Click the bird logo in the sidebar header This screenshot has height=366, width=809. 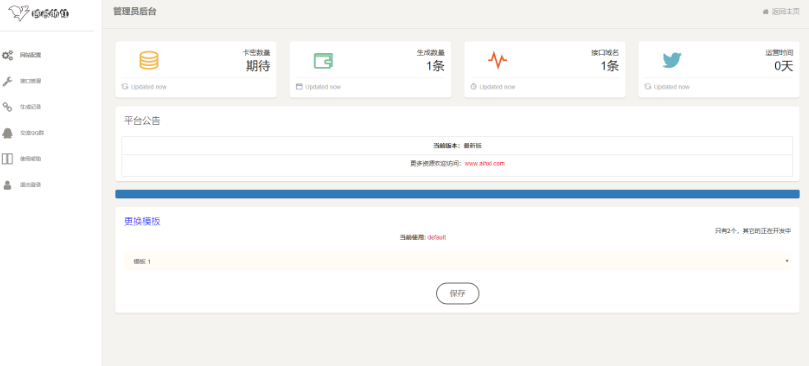pyautogui.click(x=20, y=12)
